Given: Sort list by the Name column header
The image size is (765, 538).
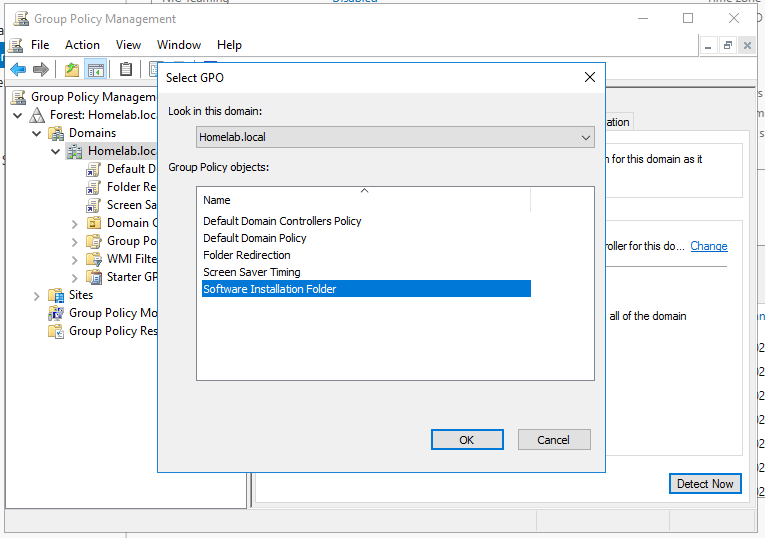Looking at the screenshot, I should (363, 200).
